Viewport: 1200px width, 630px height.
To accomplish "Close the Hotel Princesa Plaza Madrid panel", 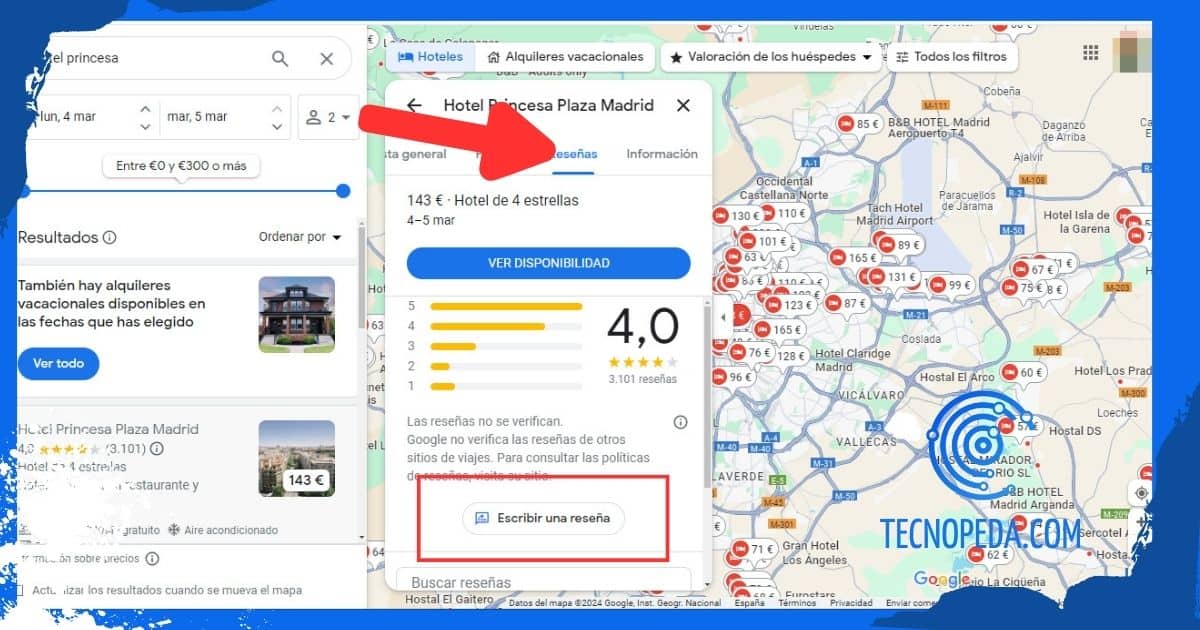I will [x=683, y=105].
